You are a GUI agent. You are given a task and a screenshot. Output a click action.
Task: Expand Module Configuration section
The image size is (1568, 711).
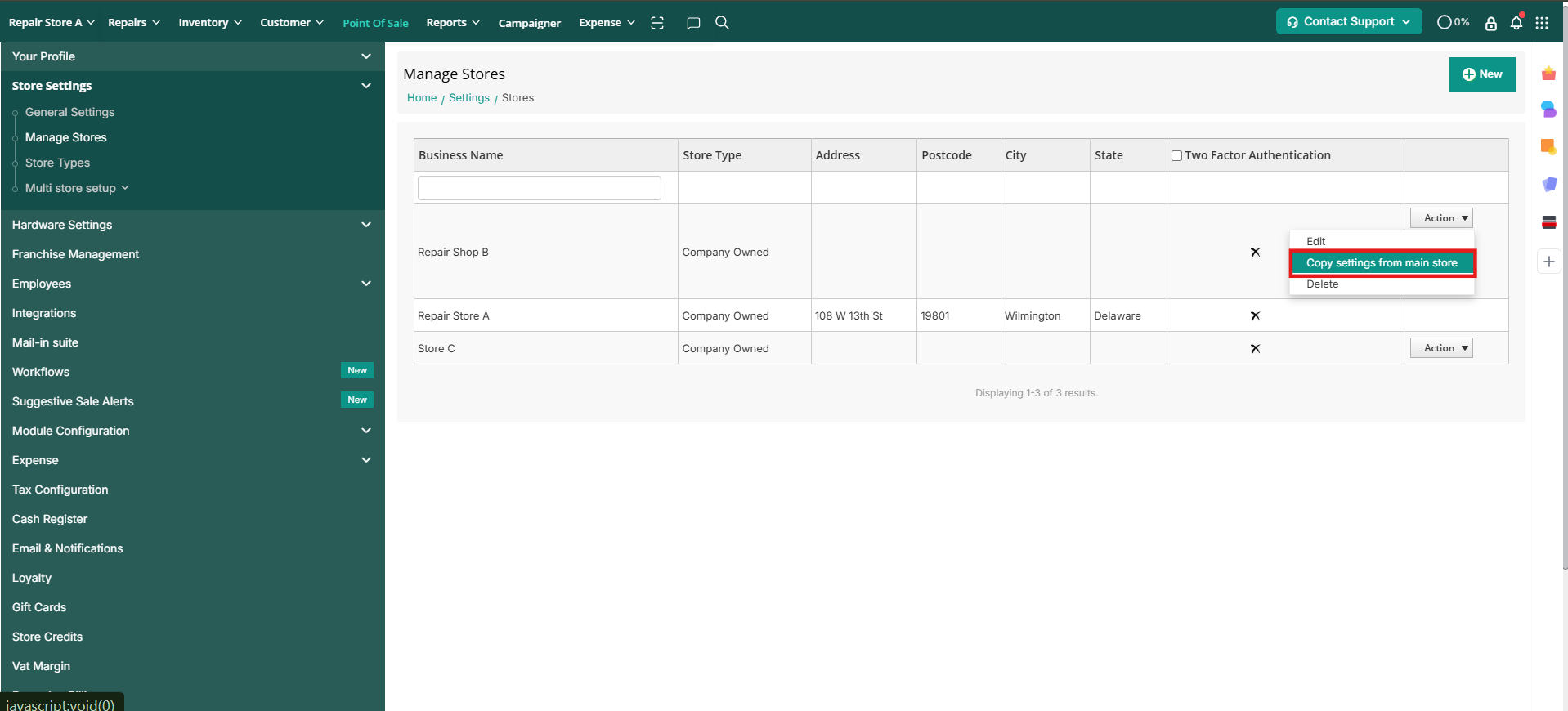click(192, 431)
